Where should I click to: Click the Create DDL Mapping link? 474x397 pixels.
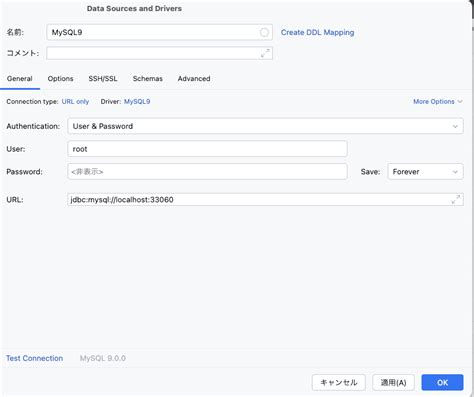(317, 32)
